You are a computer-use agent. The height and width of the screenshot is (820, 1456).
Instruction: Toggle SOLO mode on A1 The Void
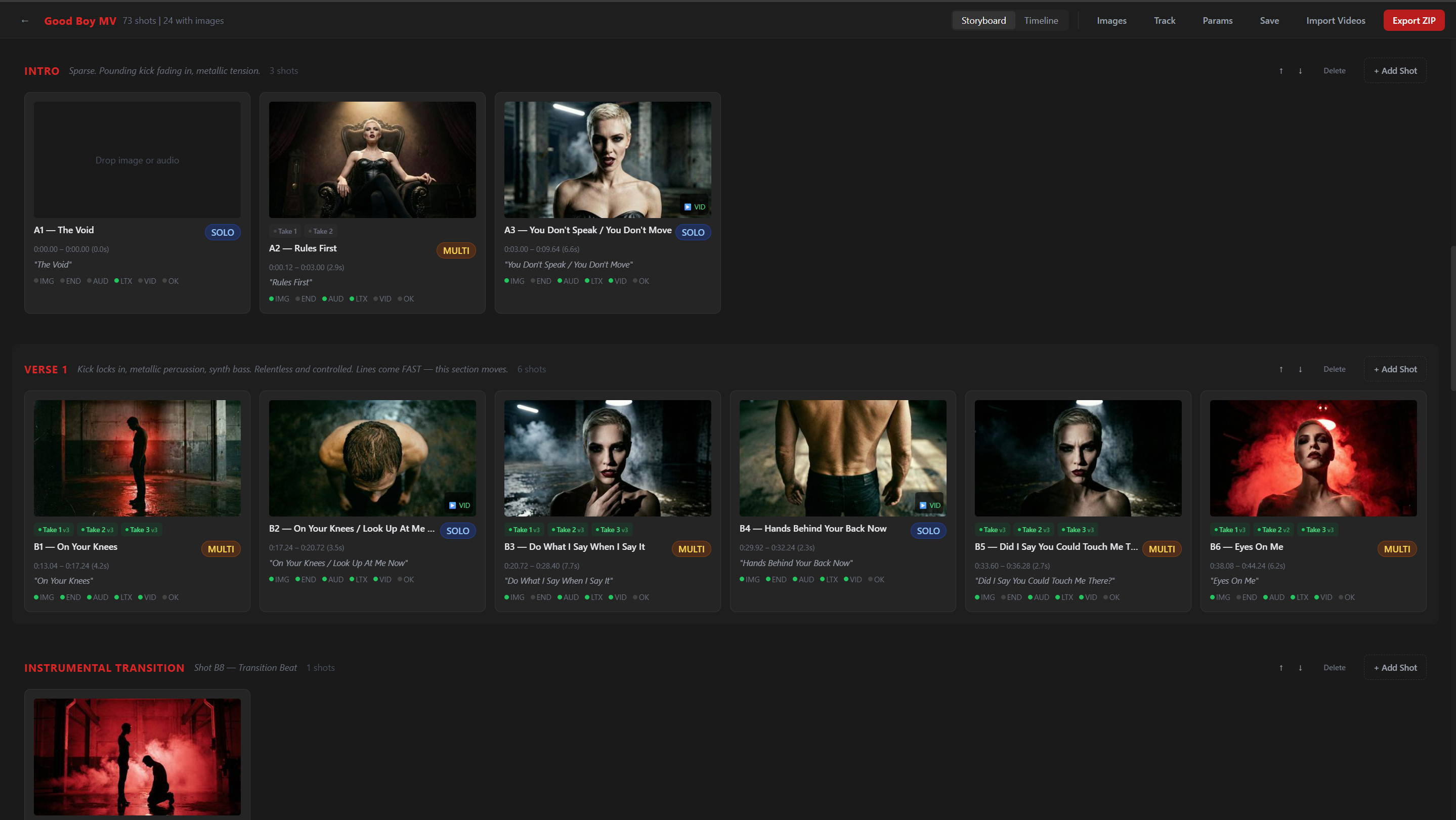click(x=222, y=232)
